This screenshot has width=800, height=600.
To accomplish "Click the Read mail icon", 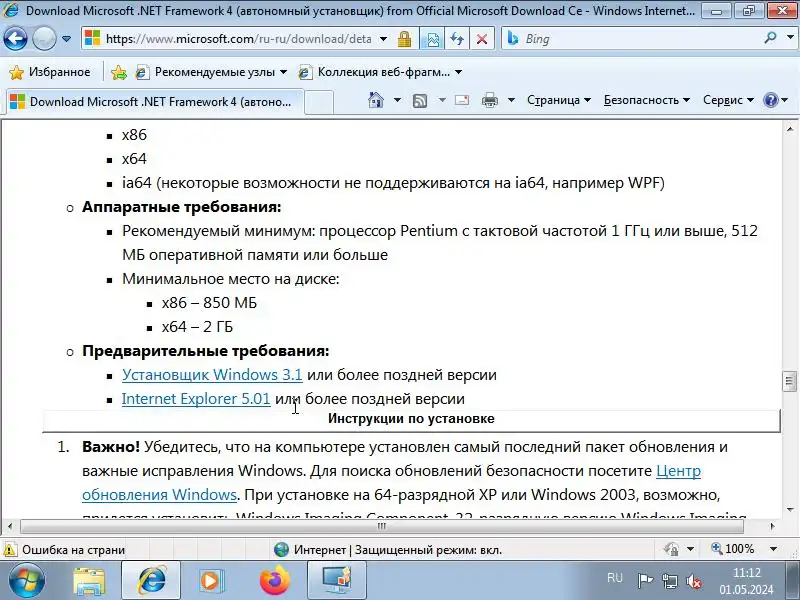I will pos(462,100).
